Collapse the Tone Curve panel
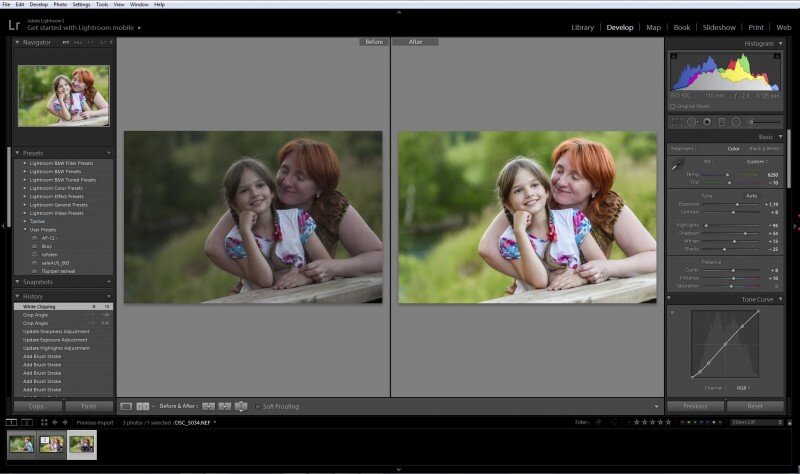The width and height of the screenshot is (800, 474). (780, 300)
